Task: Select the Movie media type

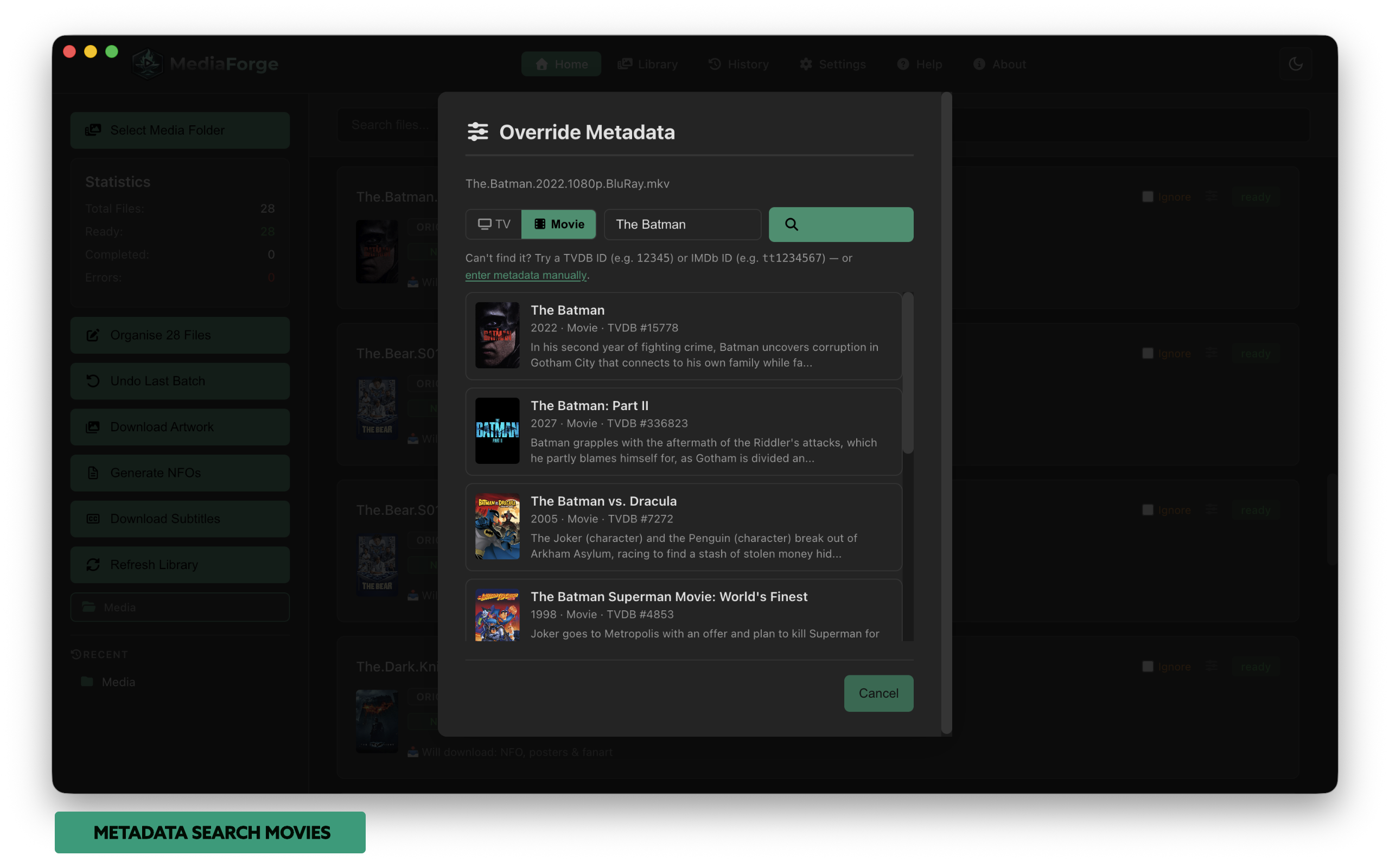Action: coord(558,225)
